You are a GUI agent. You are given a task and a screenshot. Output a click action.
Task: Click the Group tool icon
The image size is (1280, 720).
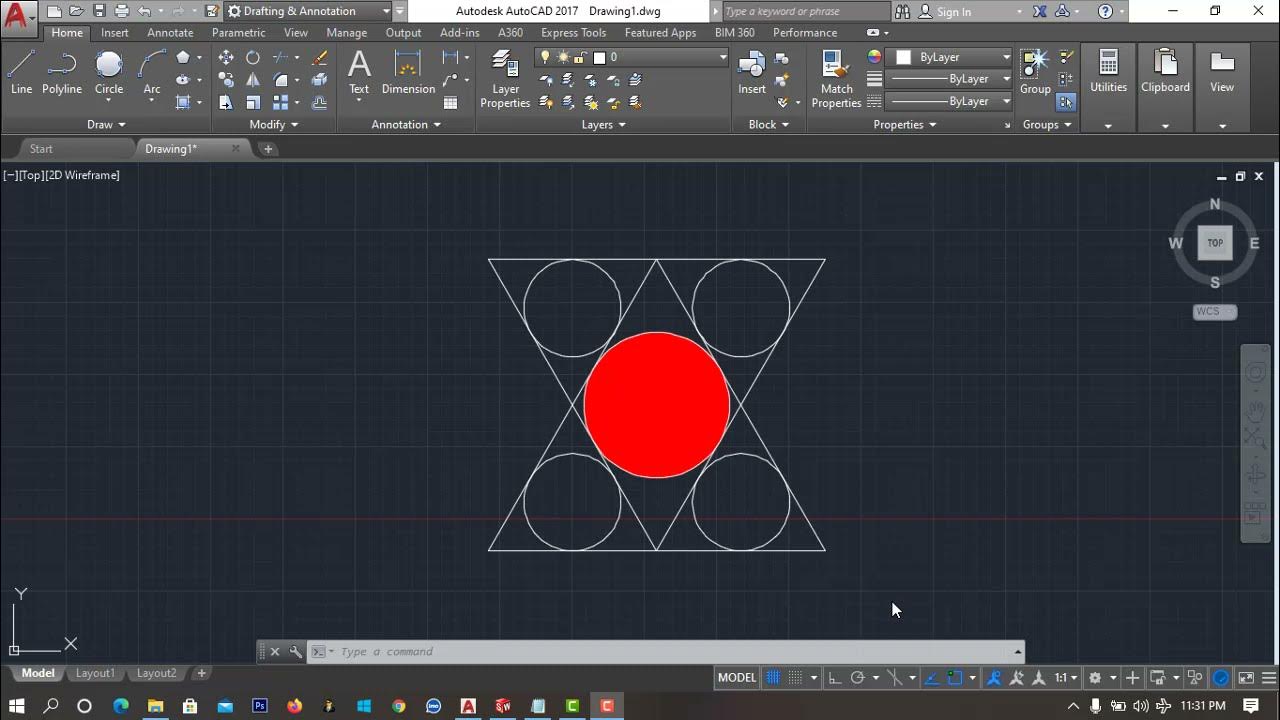pyautogui.click(x=1035, y=73)
